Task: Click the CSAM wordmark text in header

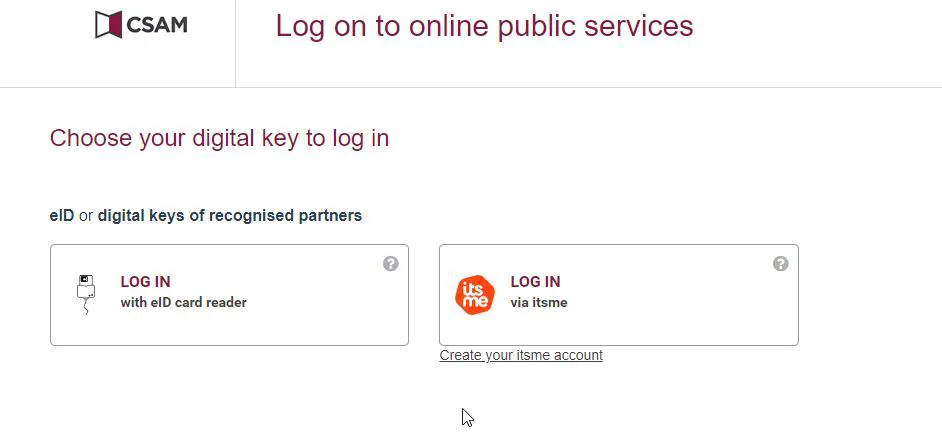Action: click(157, 25)
